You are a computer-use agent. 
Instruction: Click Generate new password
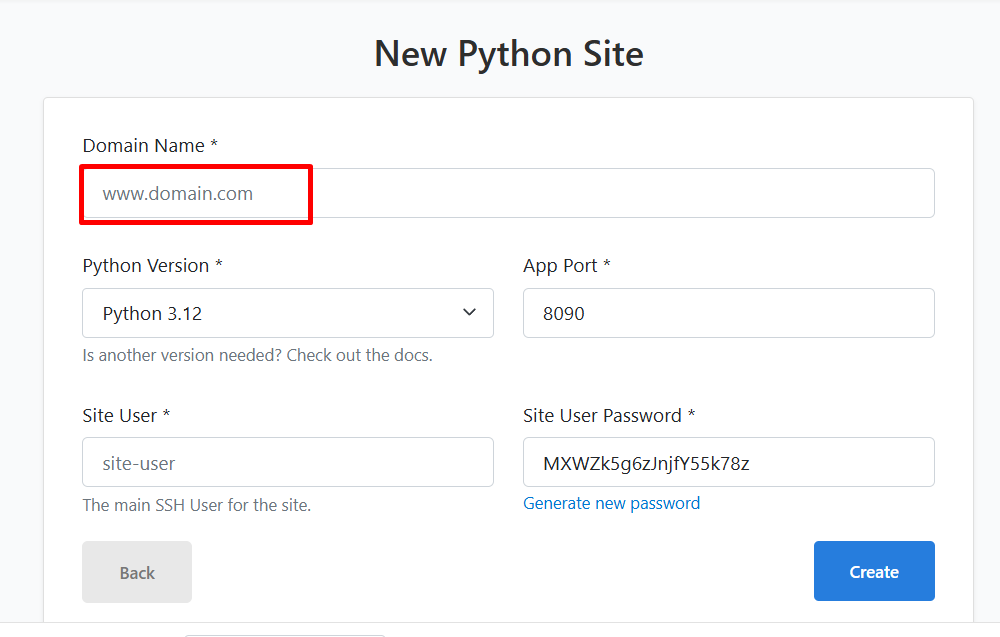click(x=611, y=503)
